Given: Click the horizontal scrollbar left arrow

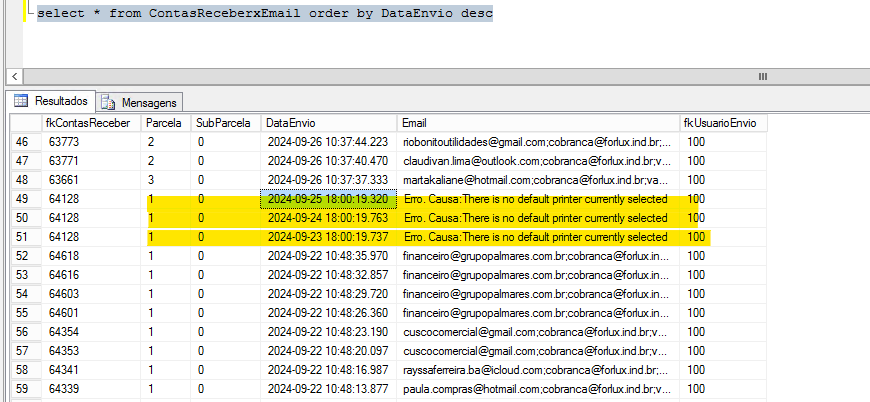Looking at the screenshot, I should [x=14, y=77].
